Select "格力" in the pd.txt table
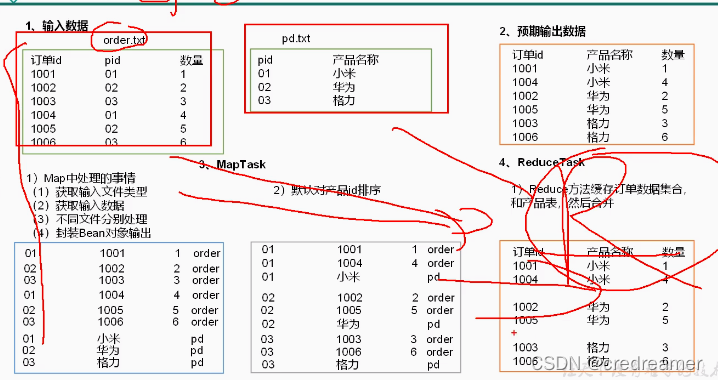The image size is (718, 380). [344, 100]
